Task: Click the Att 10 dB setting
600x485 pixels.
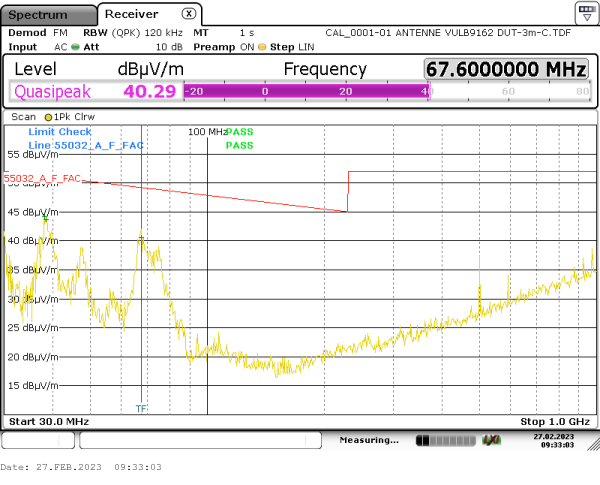Action: coord(133,47)
